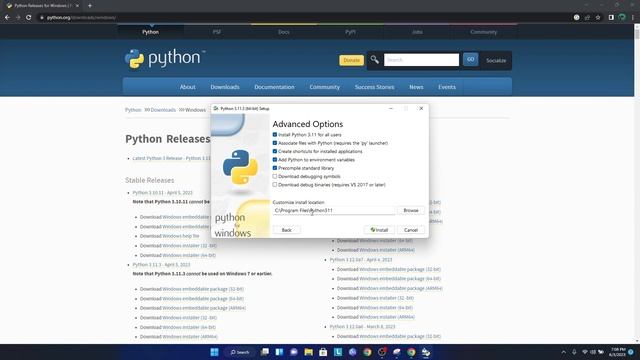Toggle 'Add Python to environment variables'

click(x=275, y=160)
